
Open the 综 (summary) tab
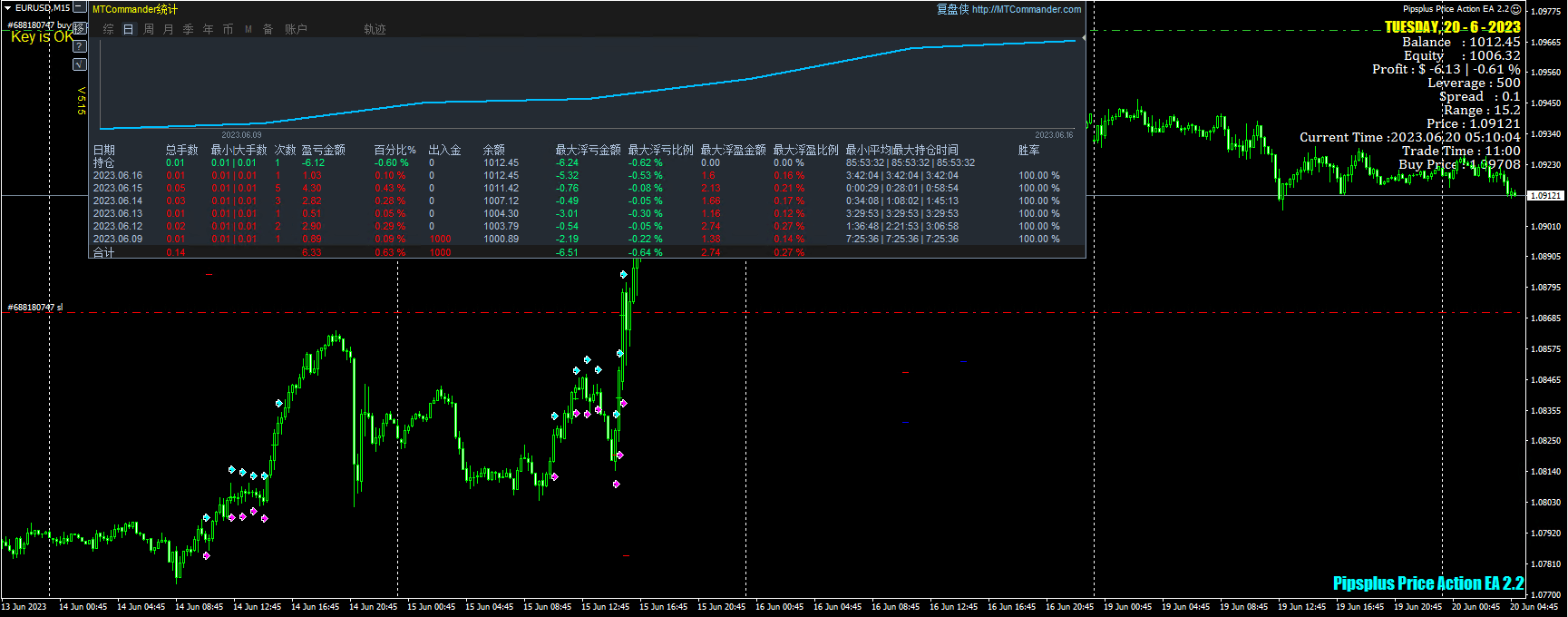tap(109, 29)
